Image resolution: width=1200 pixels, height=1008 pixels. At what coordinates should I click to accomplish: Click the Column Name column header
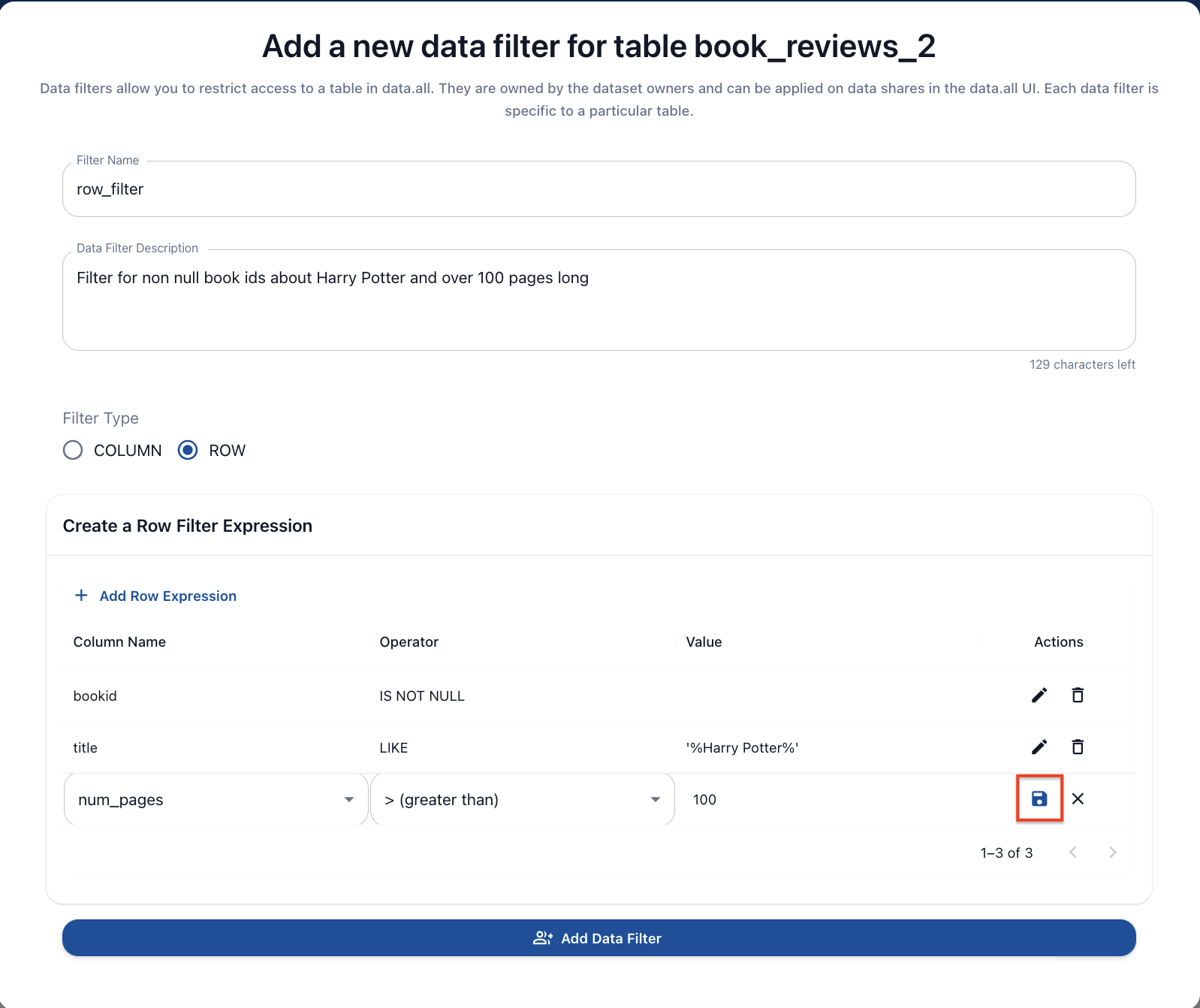click(x=119, y=642)
